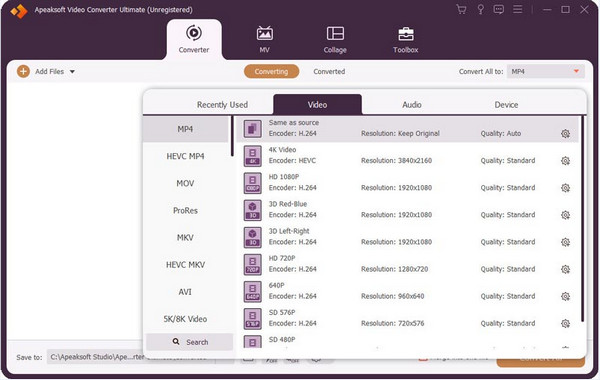Image resolution: width=600 pixels, height=380 pixels.
Task: Choose HEVC MP4 format
Action: pyautogui.click(x=186, y=156)
